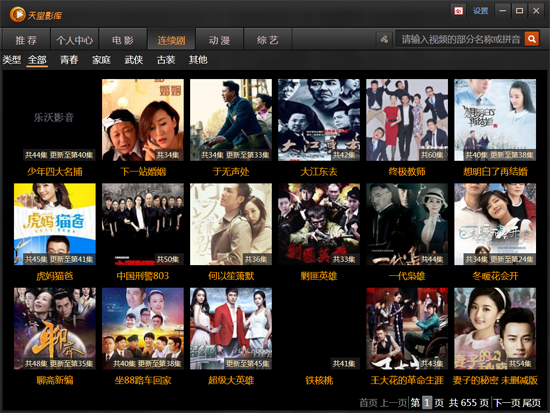This screenshot has width=550, height=413.
Task: Click the search input field
Action: (x=460, y=39)
